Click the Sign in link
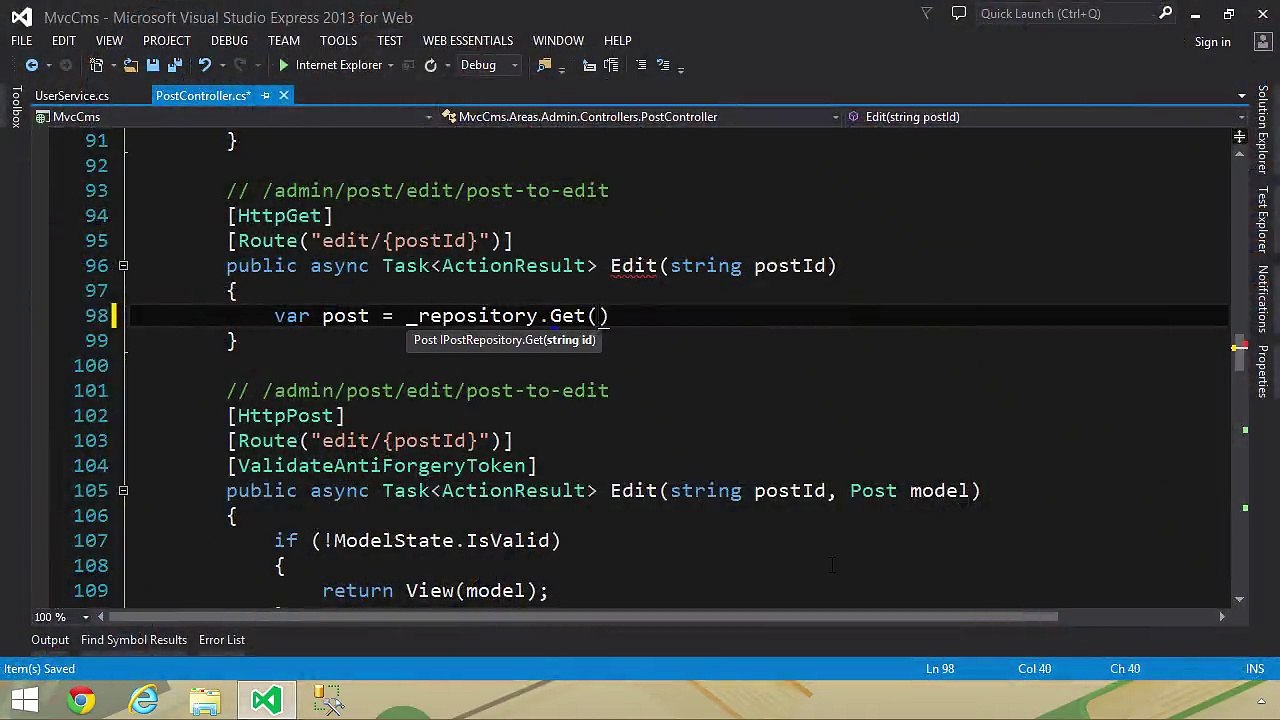This screenshot has width=1280, height=720. (1212, 42)
